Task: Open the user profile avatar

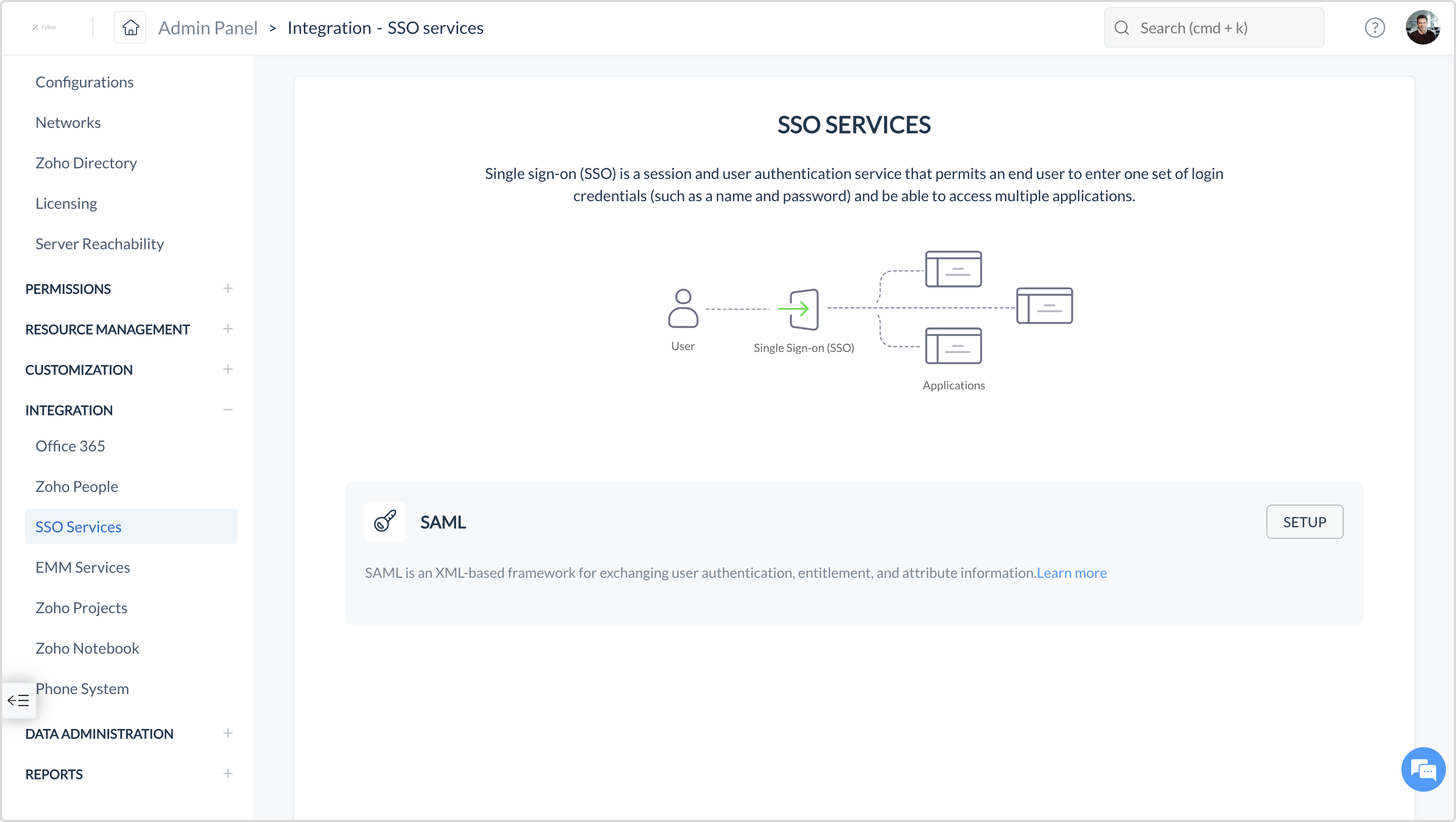Action: [x=1423, y=27]
